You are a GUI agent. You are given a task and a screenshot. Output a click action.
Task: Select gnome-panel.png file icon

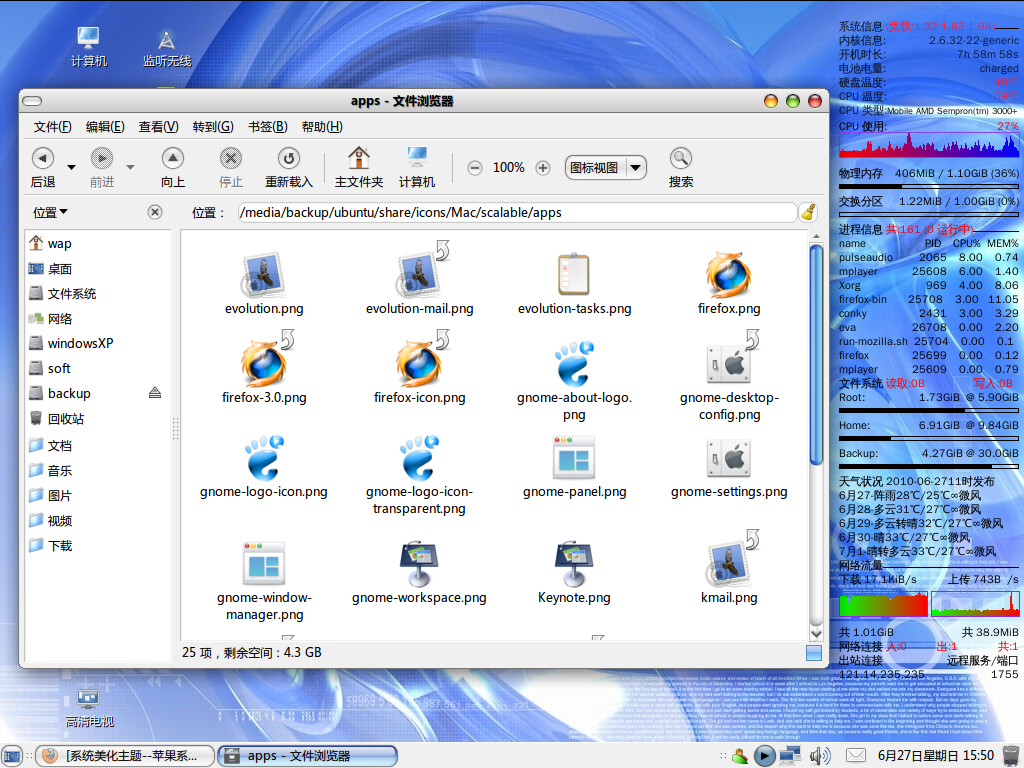click(574, 457)
